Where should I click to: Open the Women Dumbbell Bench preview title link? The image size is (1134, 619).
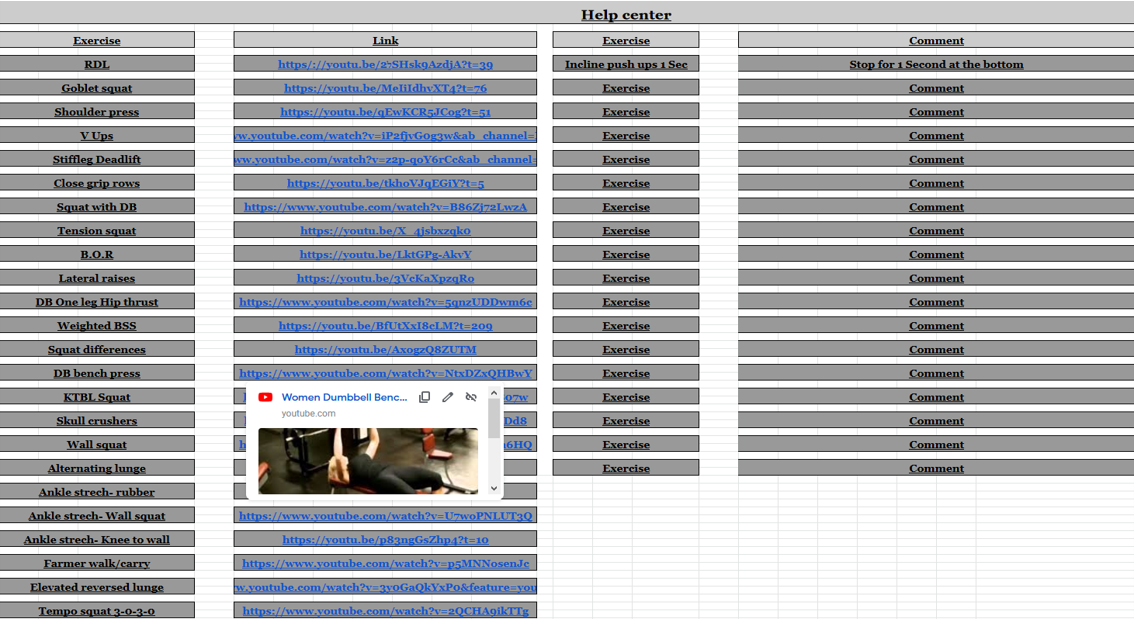click(x=344, y=397)
